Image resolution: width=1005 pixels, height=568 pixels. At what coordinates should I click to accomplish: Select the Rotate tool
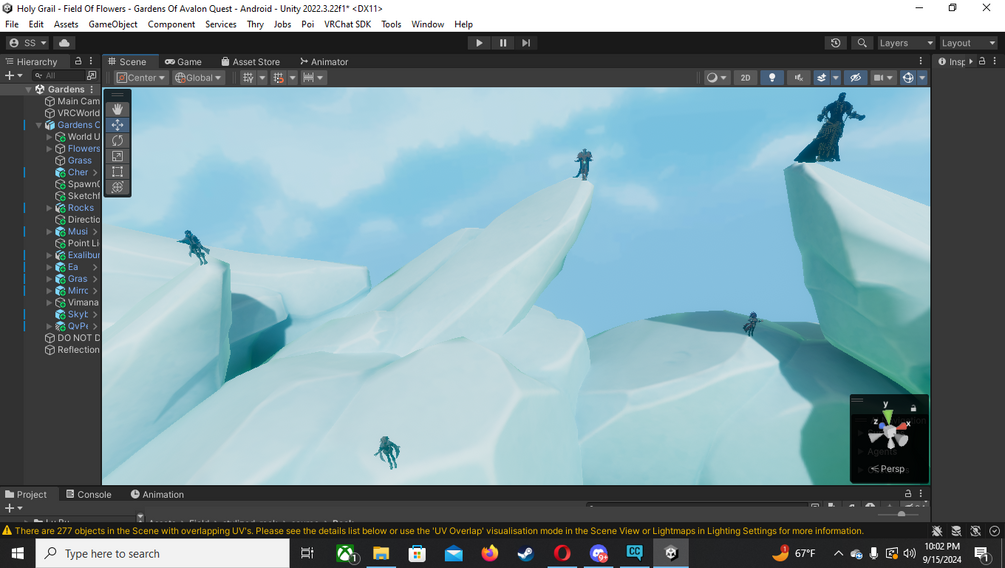point(117,140)
